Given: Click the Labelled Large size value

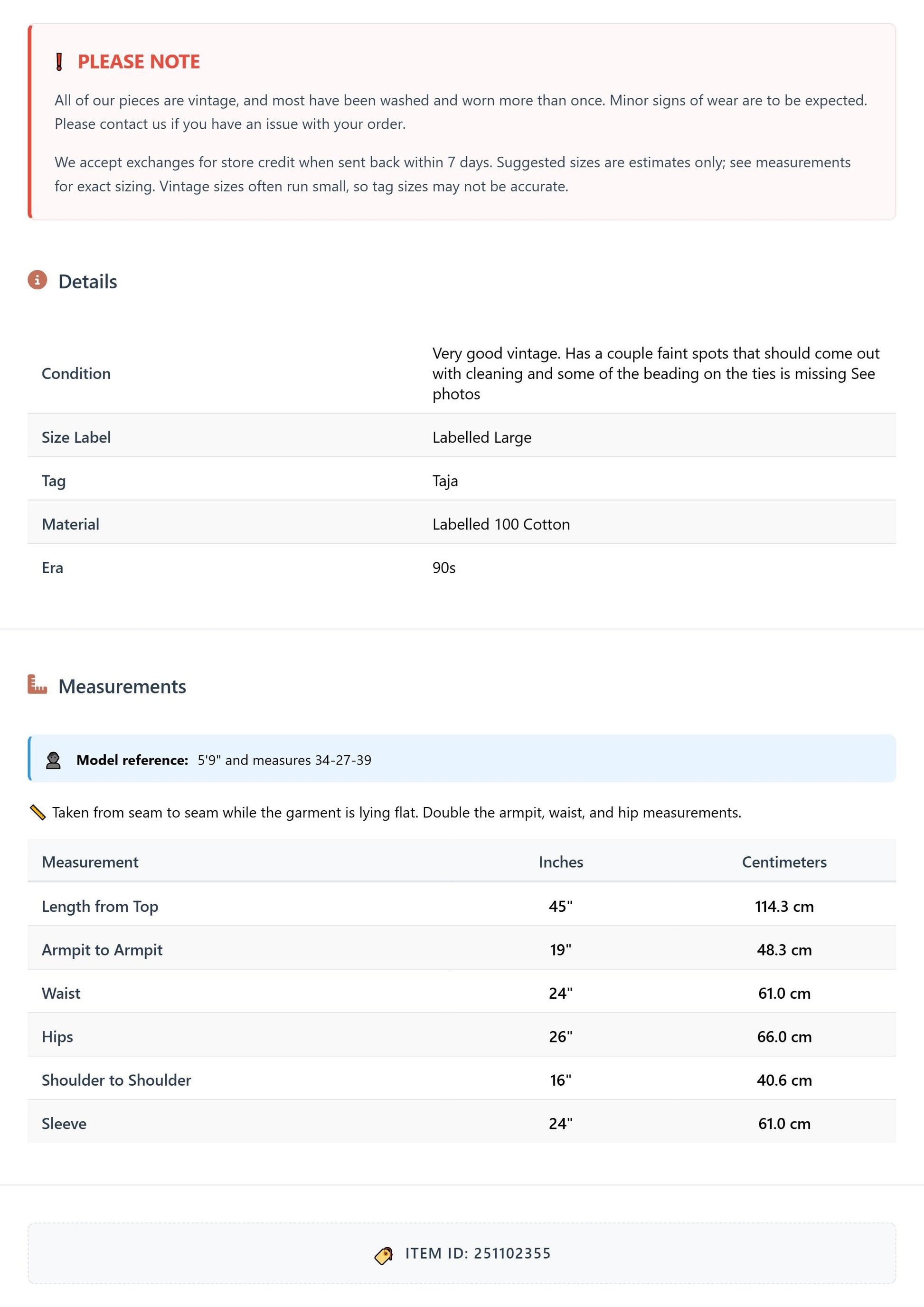Looking at the screenshot, I should coord(482,437).
